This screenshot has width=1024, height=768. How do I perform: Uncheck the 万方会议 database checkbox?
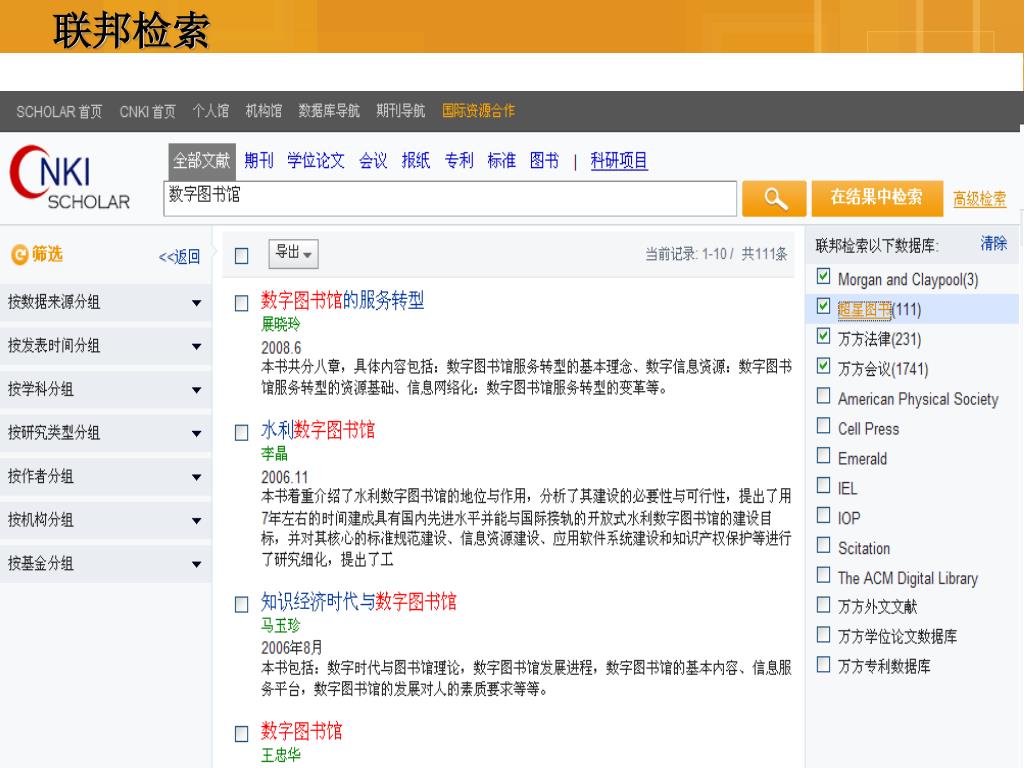[824, 366]
